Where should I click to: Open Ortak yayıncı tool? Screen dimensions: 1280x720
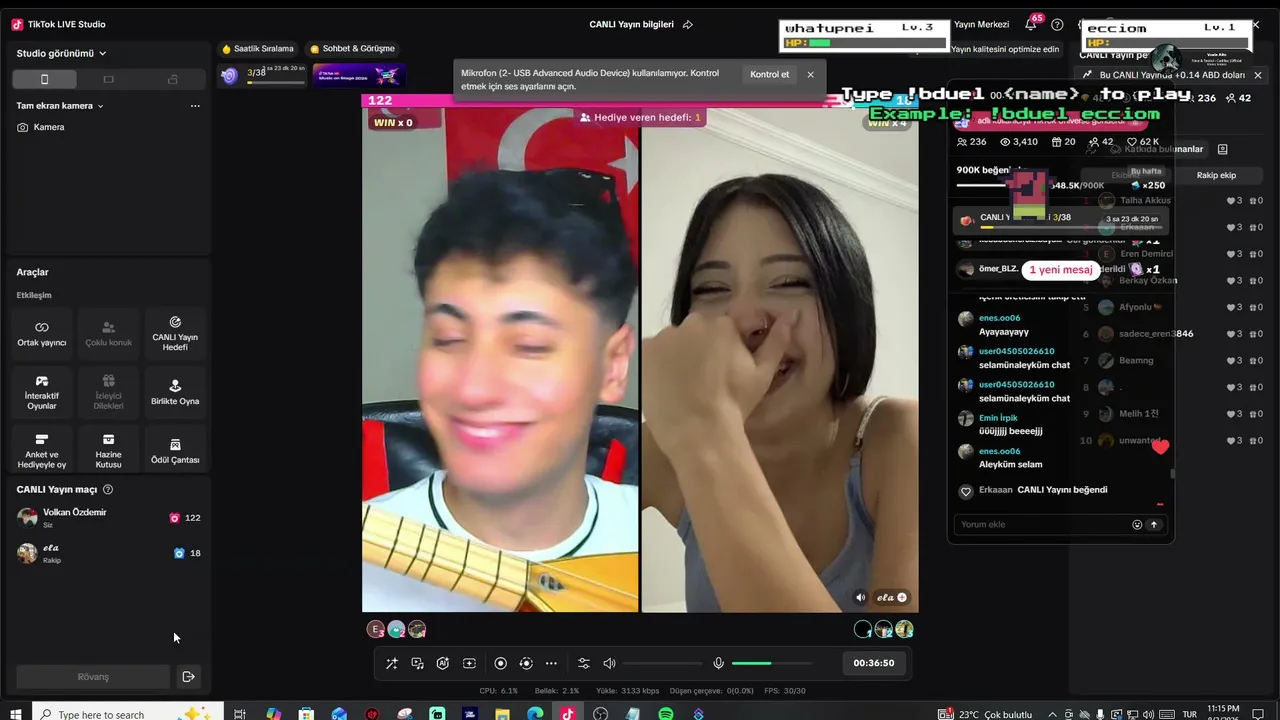[x=42, y=334]
